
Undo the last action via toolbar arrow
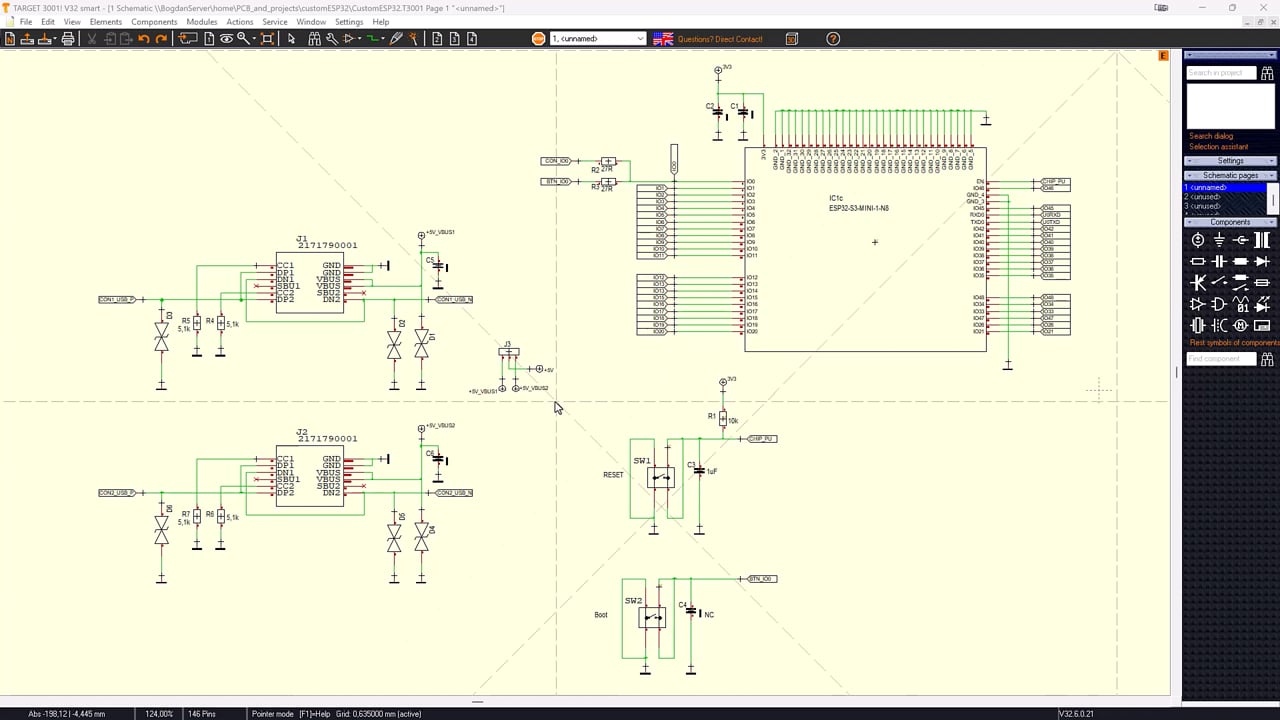pyautogui.click(x=144, y=39)
